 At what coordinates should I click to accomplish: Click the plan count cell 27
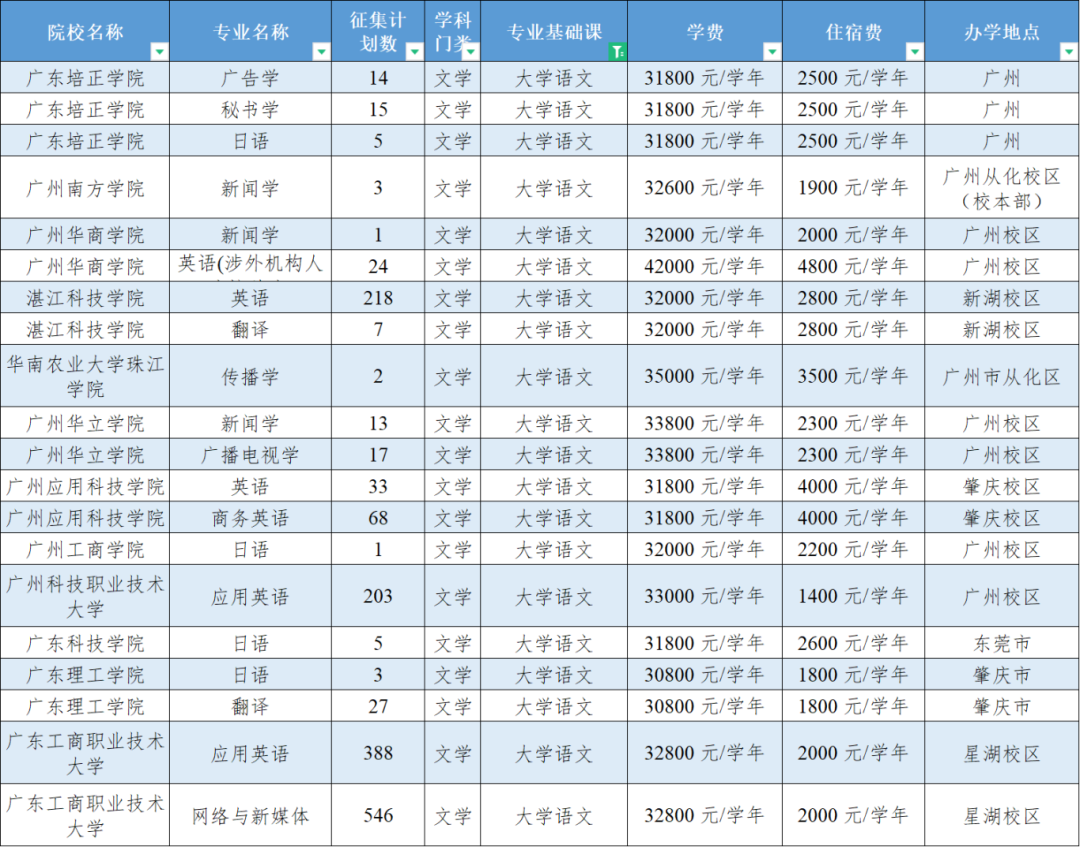coord(378,706)
